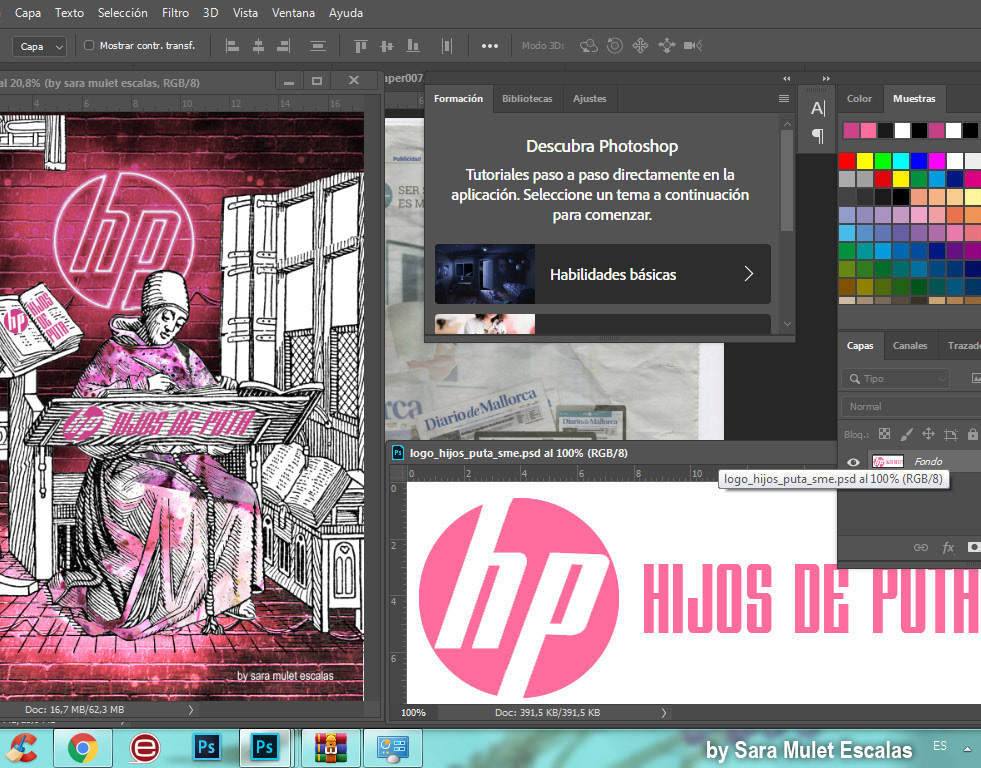Image resolution: width=981 pixels, height=768 pixels.
Task: Click the Formación panel vertical scrollbar
Action: (787, 180)
